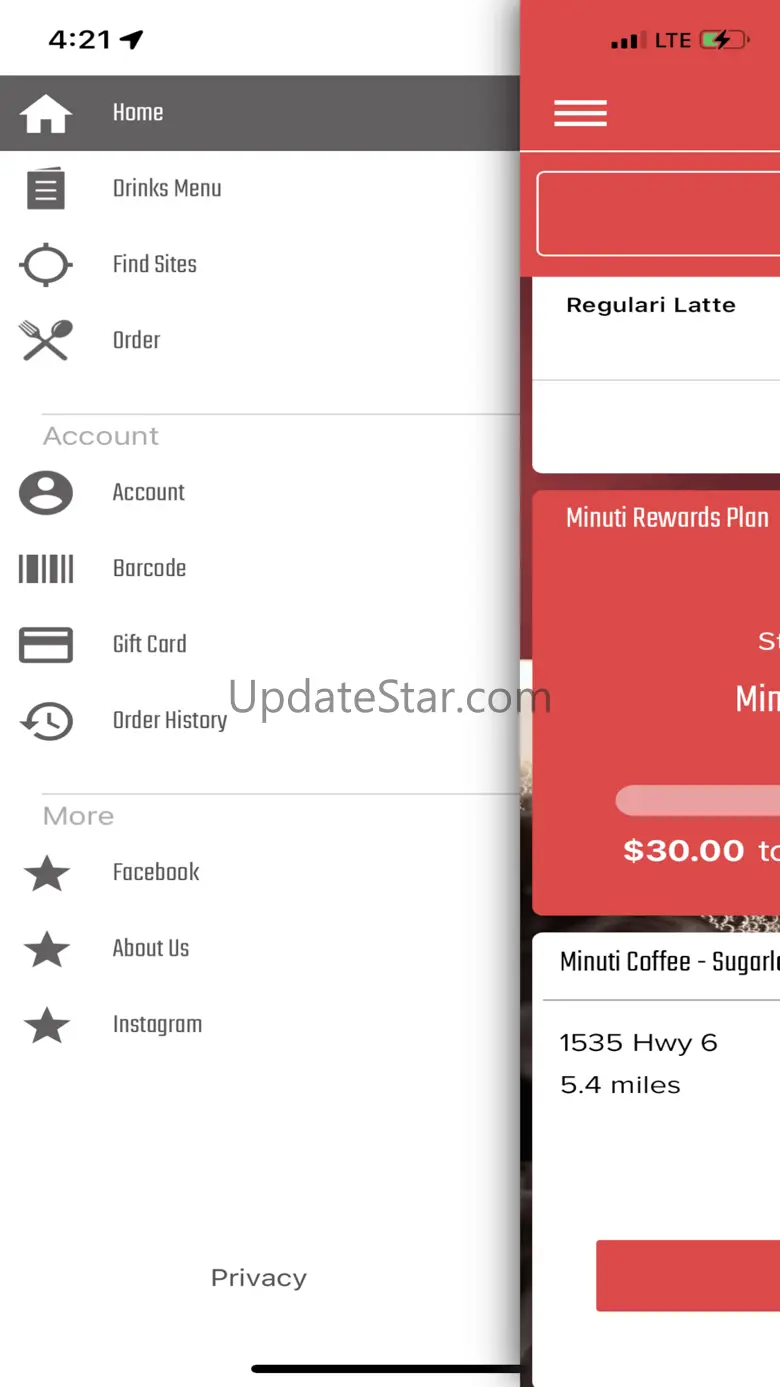This screenshot has height=1387, width=780.
Task: Open the Order History clock icon
Action: pos(46,721)
